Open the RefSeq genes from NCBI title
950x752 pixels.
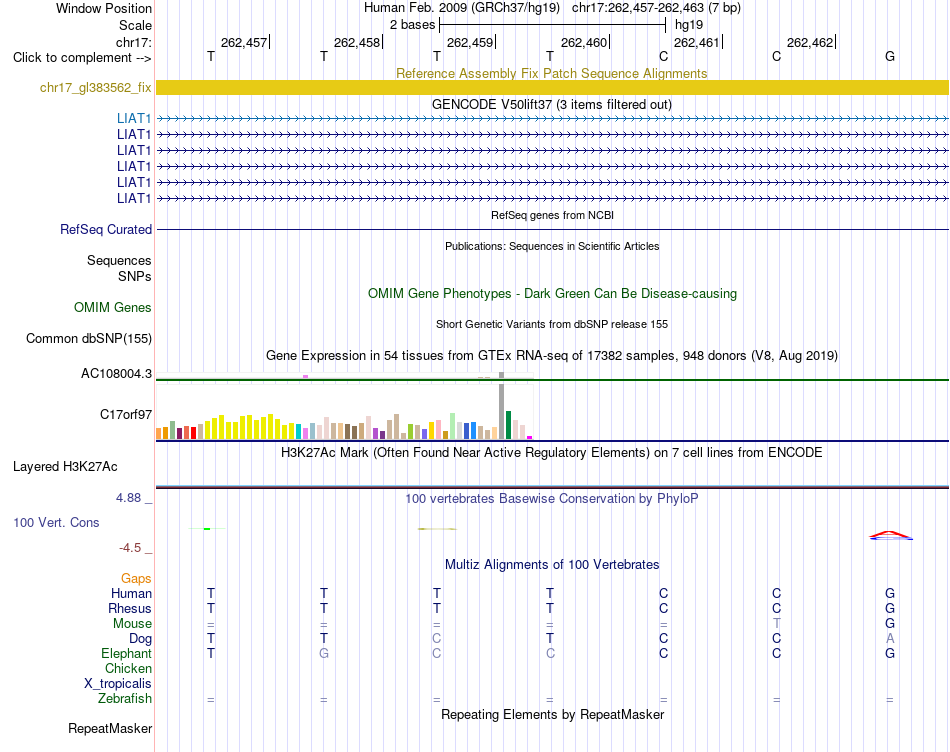(x=552, y=215)
